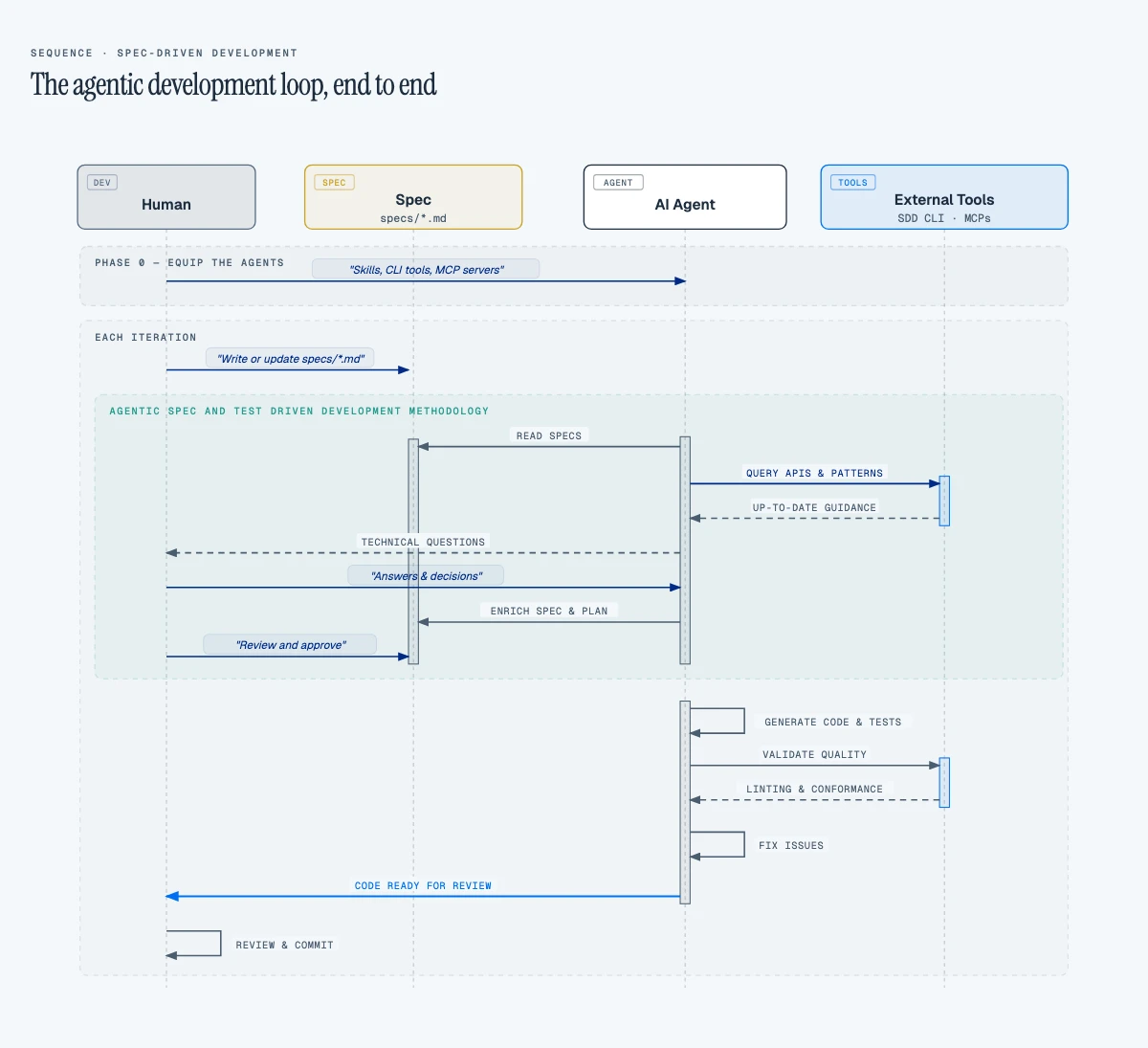
Task: Select the READ SPECS arrow label
Action: (548, 435)
